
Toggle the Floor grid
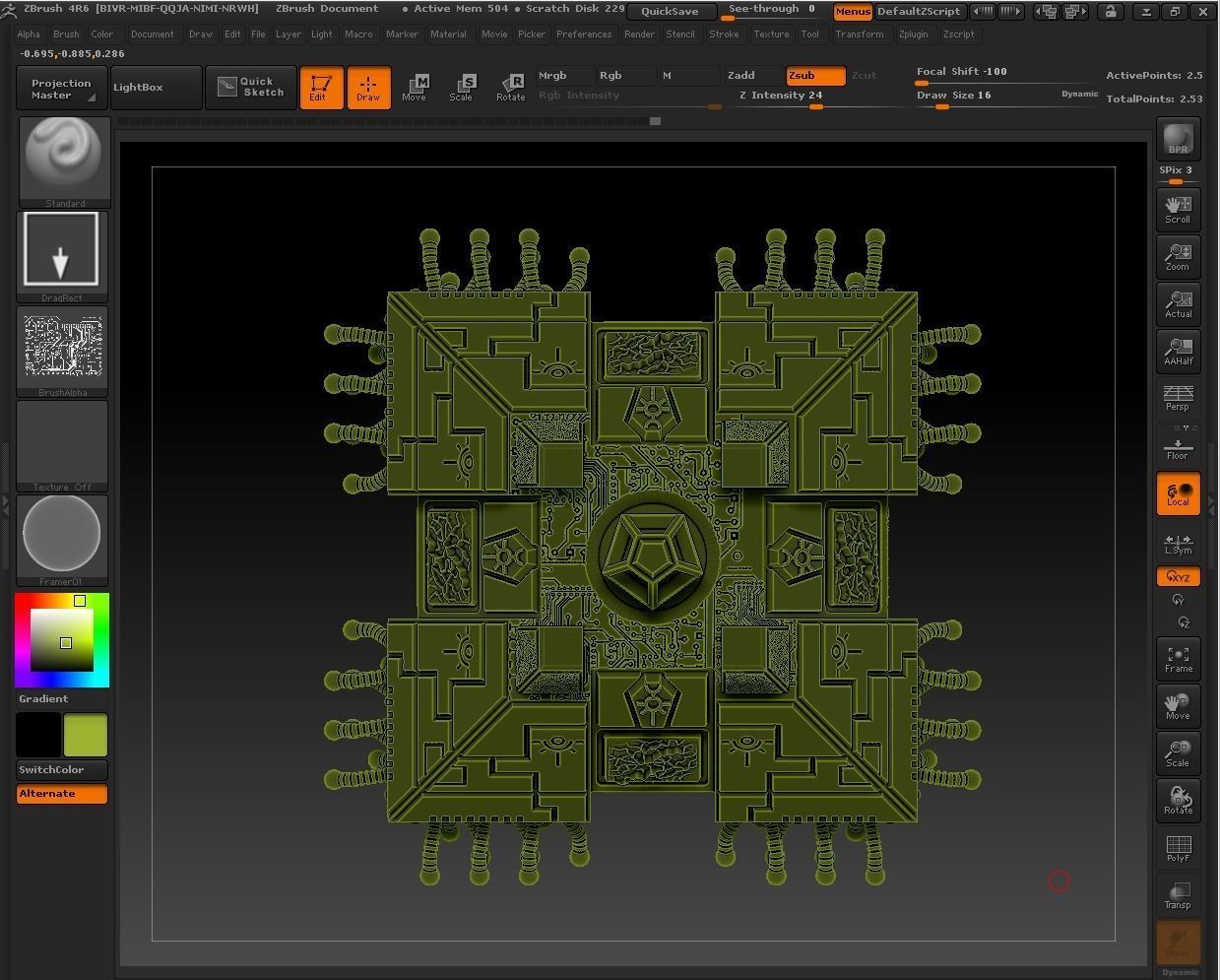click(1178, 445)
